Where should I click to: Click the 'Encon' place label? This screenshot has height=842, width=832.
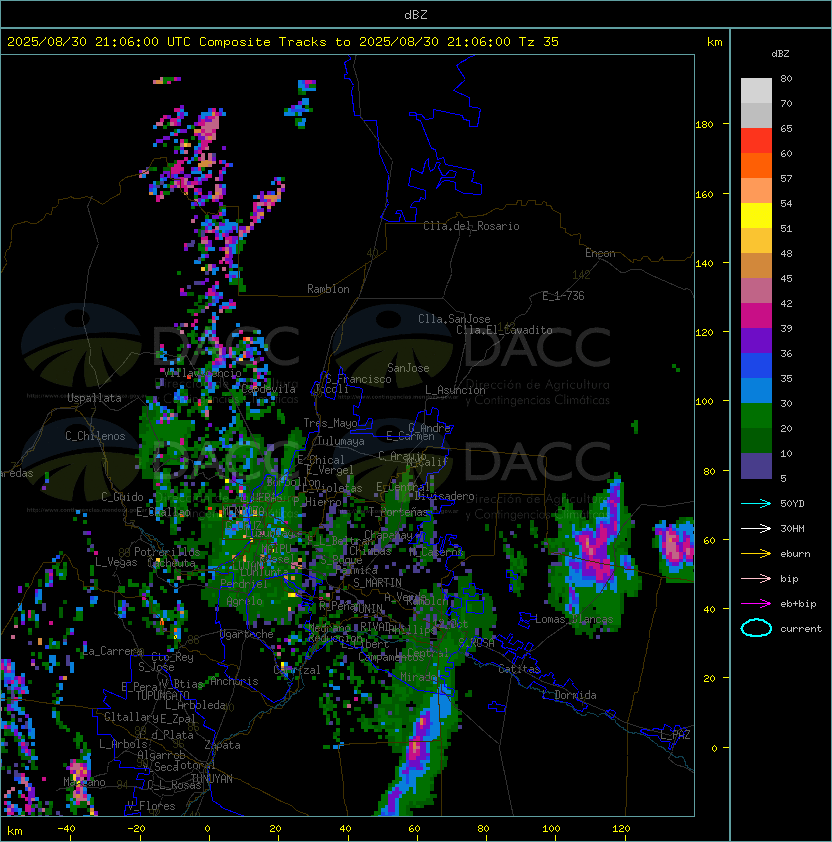click(600, 253)
